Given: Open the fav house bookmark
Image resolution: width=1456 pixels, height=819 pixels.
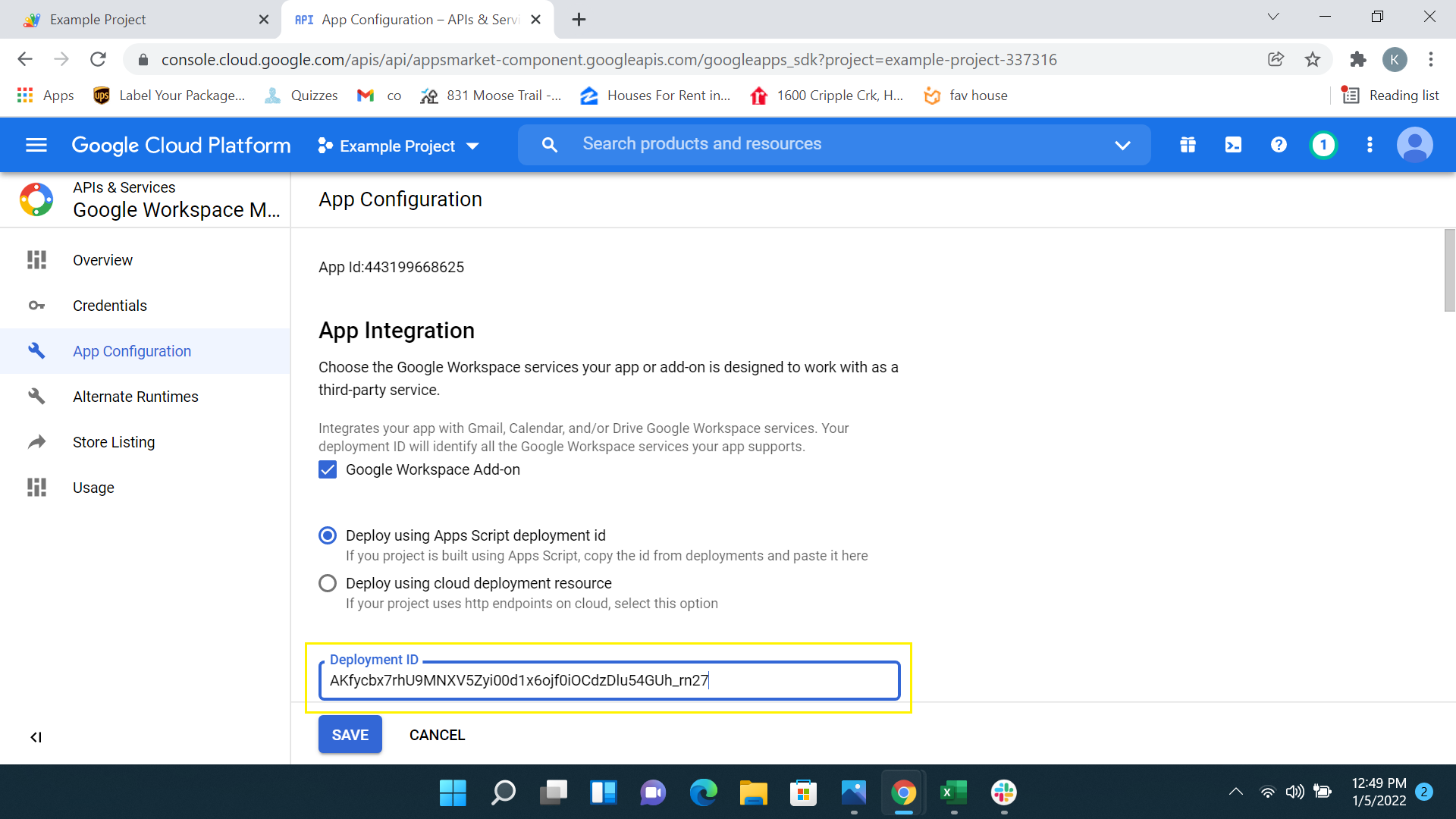Looking at the screenshot, I should [965, 96].
